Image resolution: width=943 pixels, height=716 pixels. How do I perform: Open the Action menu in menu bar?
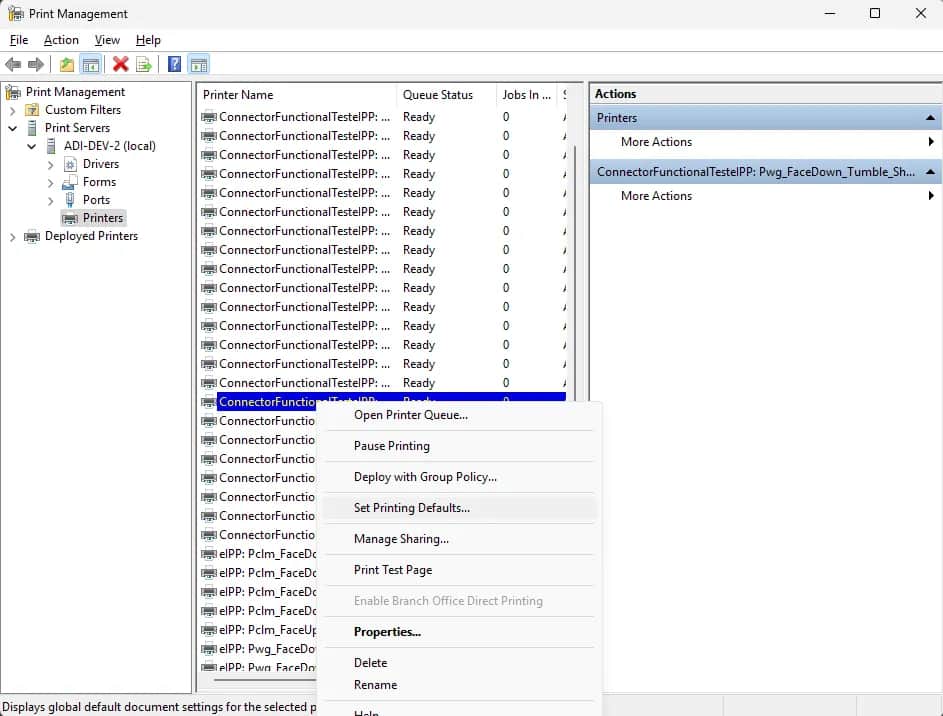(61, 40)
